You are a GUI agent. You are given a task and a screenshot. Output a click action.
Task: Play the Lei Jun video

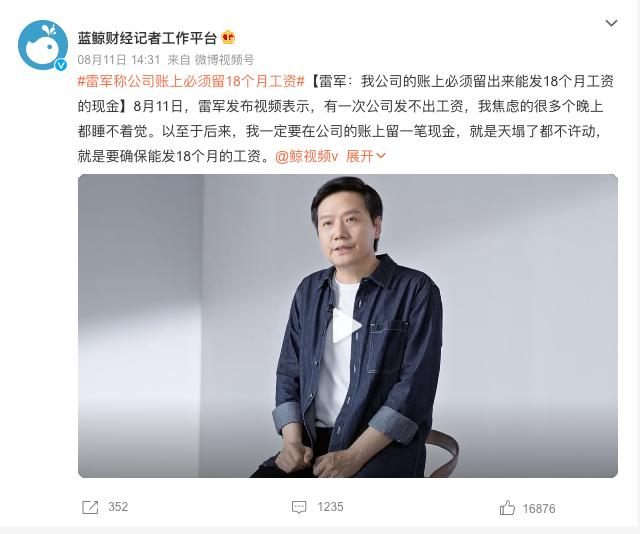tap(346, 325)
